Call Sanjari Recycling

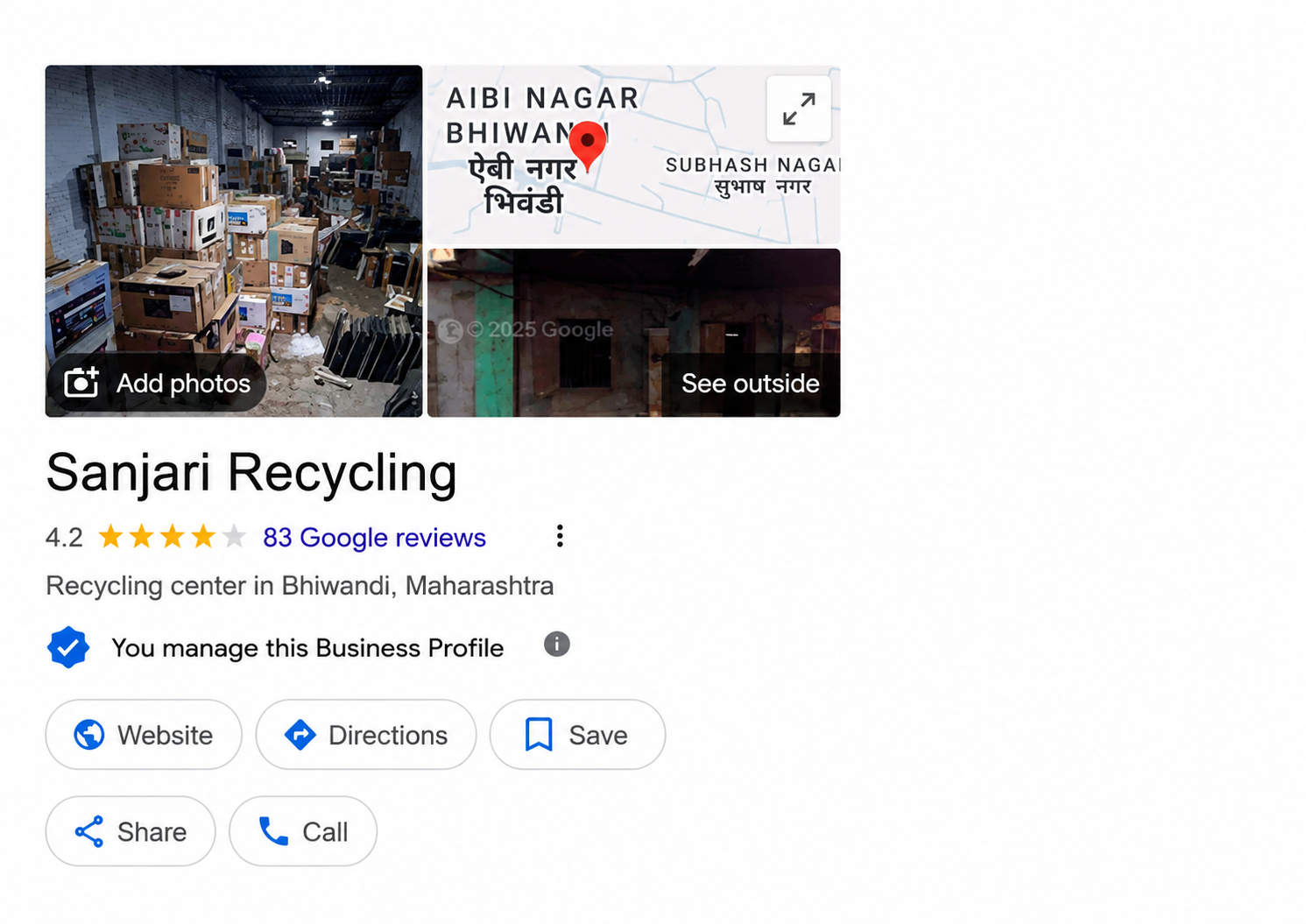pyautogui.click(x=303, y=831)
